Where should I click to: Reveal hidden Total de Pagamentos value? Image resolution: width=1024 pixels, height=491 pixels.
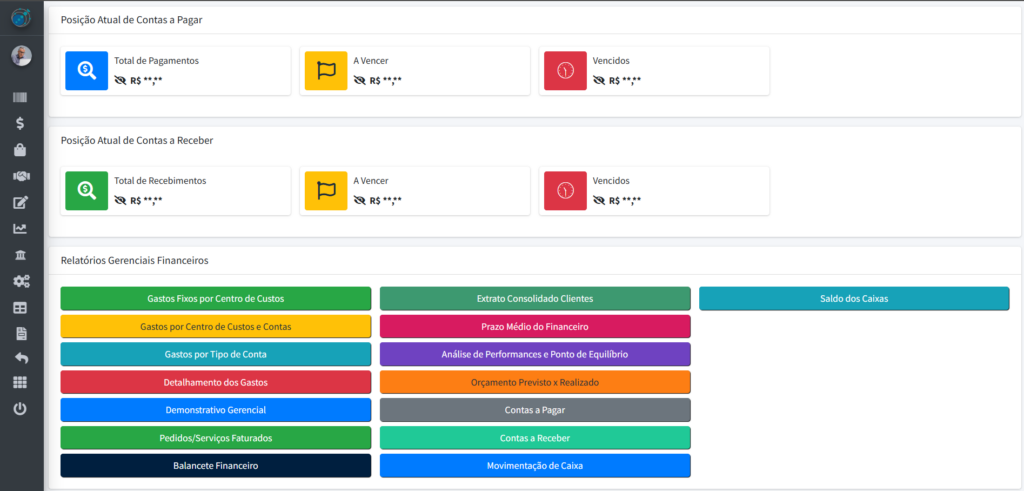coord(121,80)
